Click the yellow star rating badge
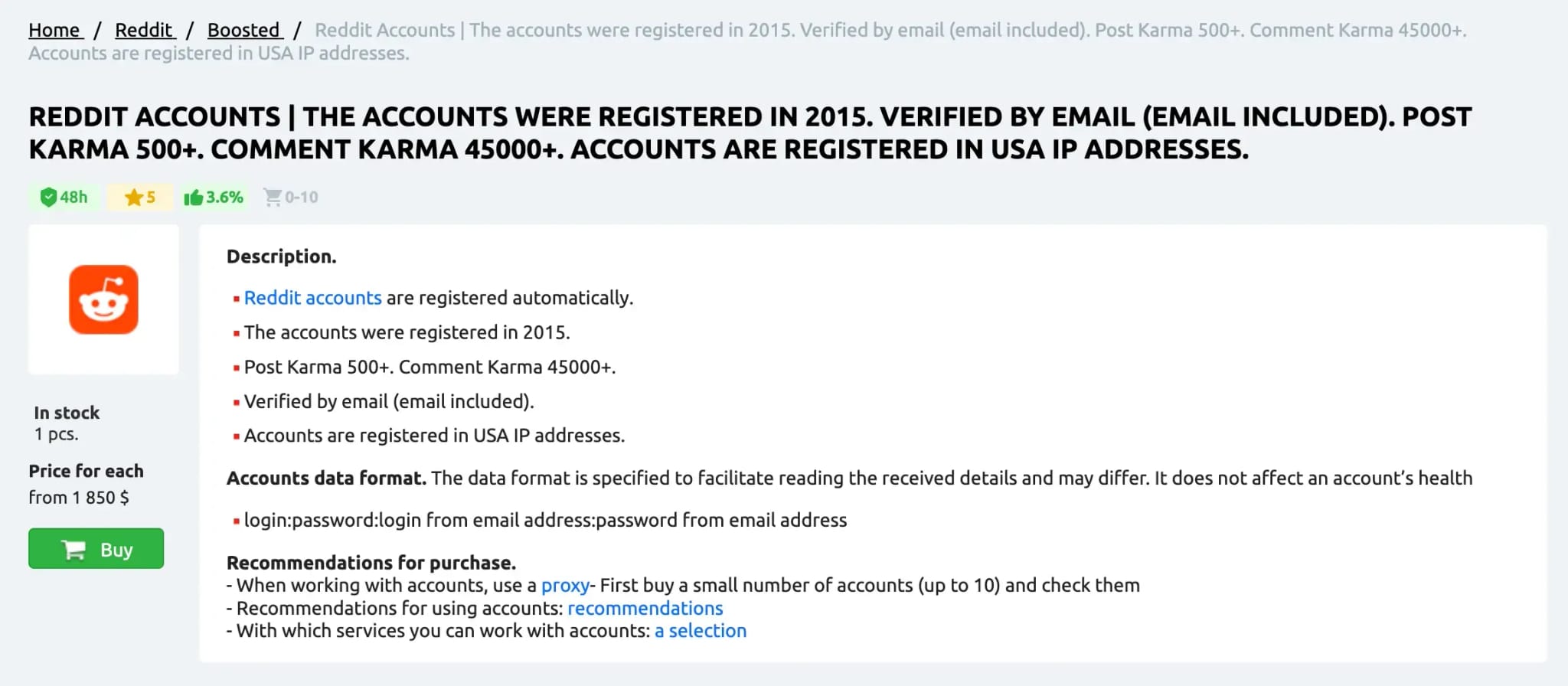The height and width of the screenshot is (686, 1568). point(140,198)
